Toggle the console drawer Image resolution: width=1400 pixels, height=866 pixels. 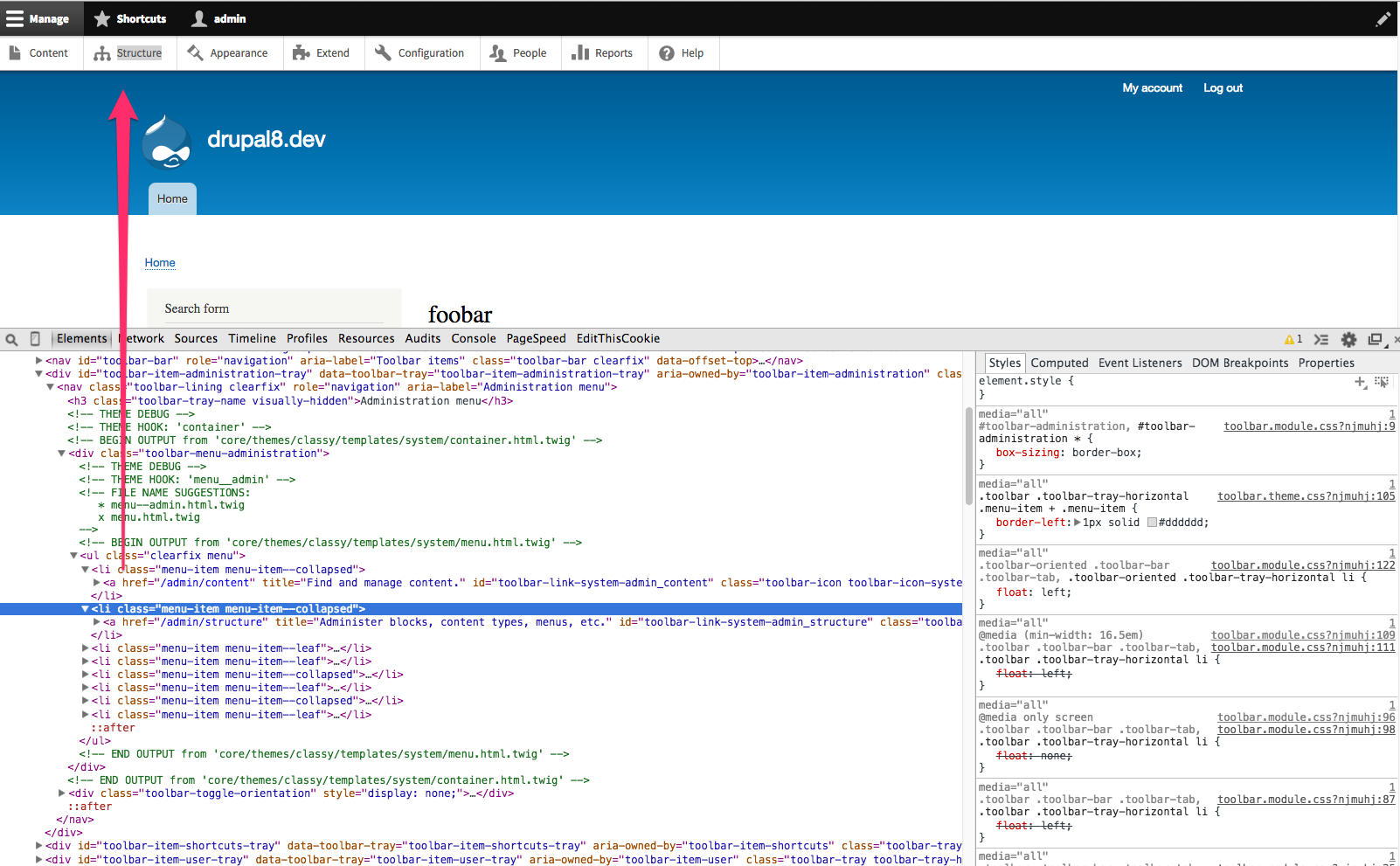point(1321,339)
